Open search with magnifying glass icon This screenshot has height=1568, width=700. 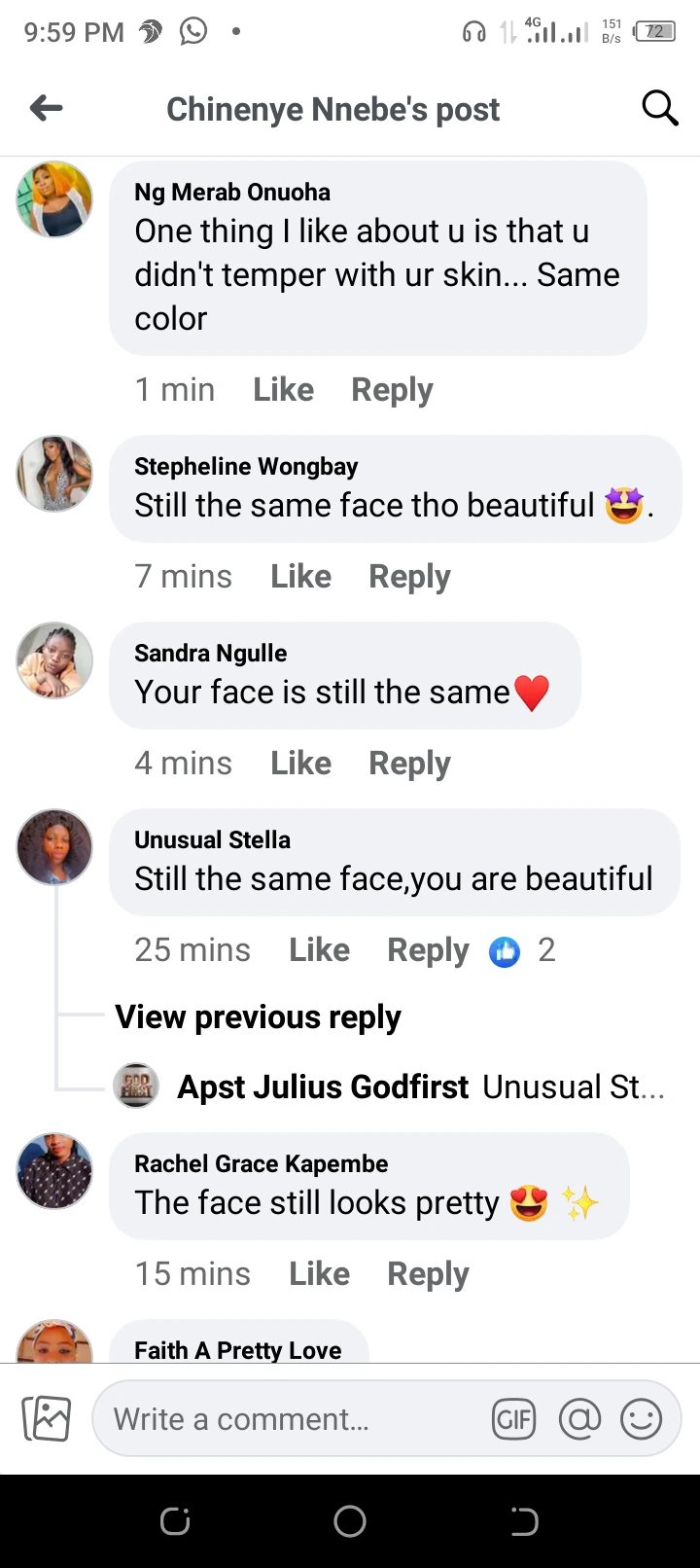(659, 108)
